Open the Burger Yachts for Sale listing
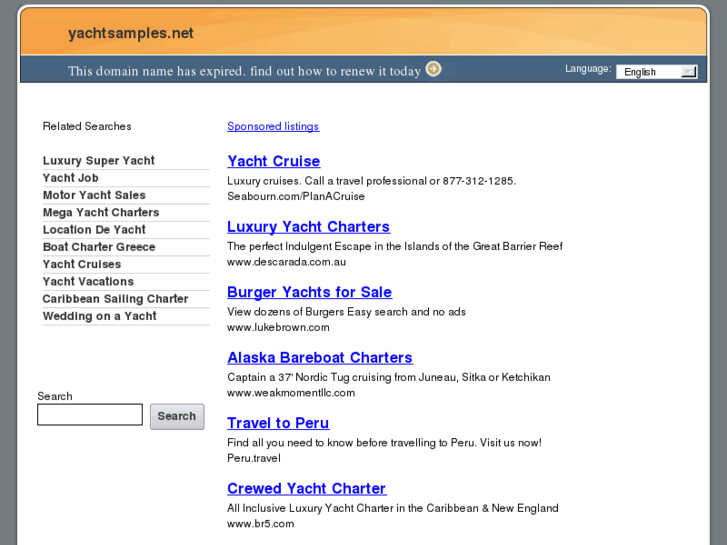This screenshot has width=727, height=545. (309, 292)
